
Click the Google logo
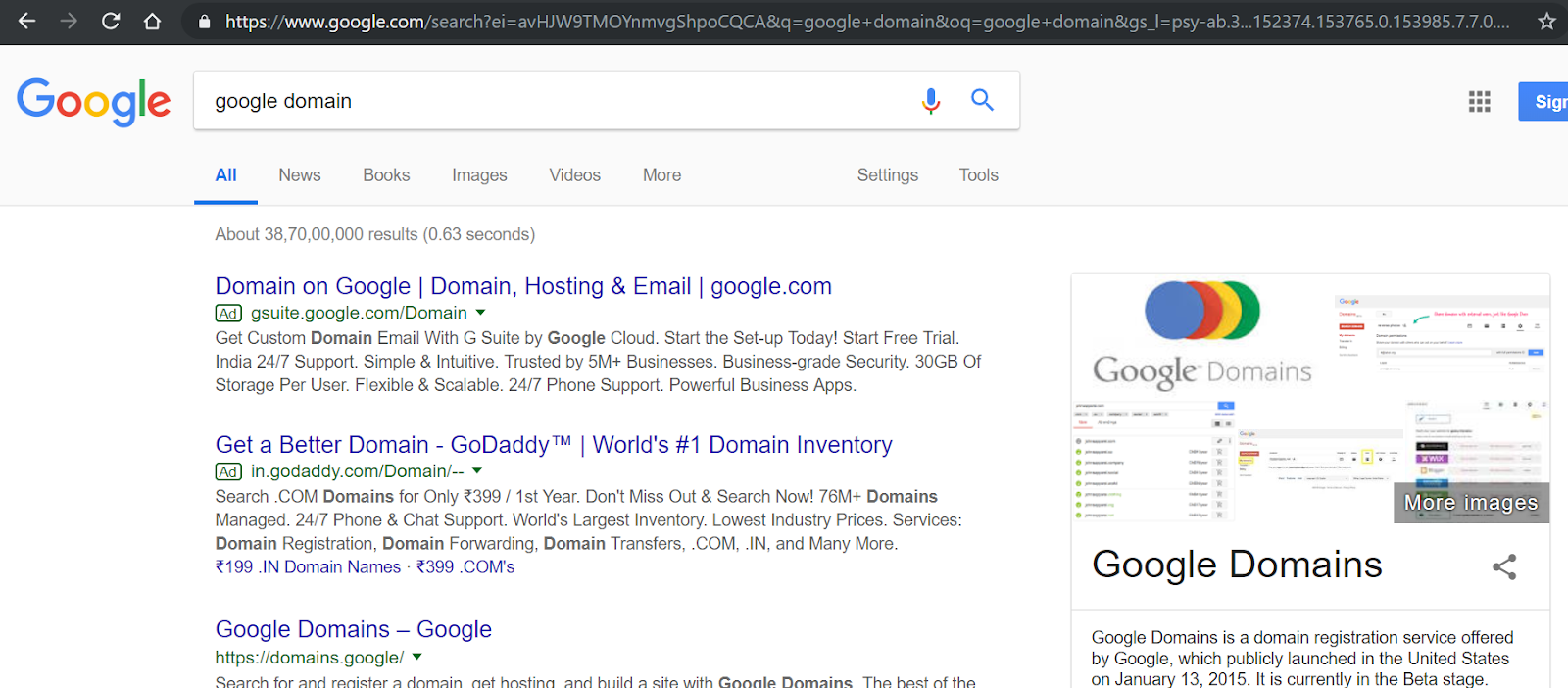[x=94, y=102]
